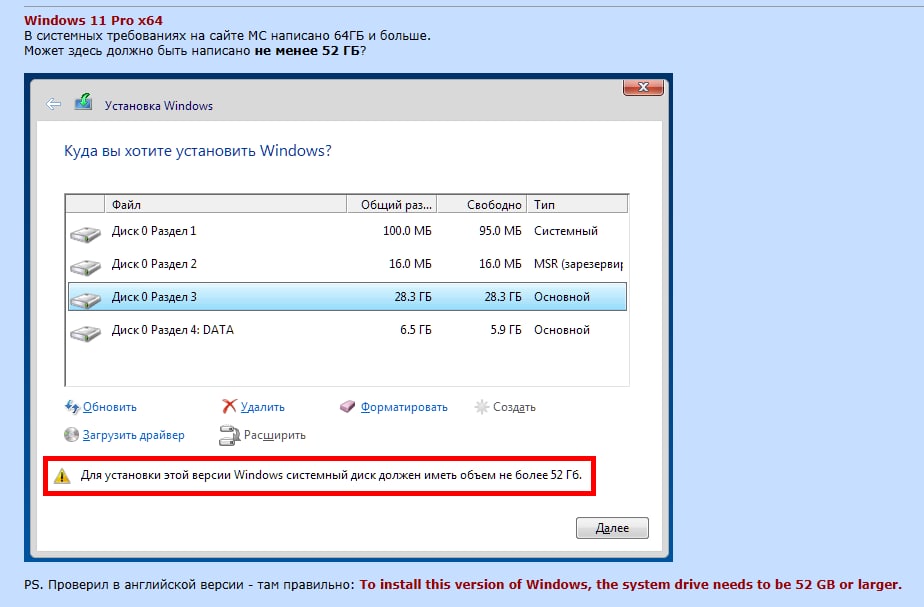Click the drive icon for Диск 0 Раздел 3
This screenshot has width=924, height=607.
(85, 300)
